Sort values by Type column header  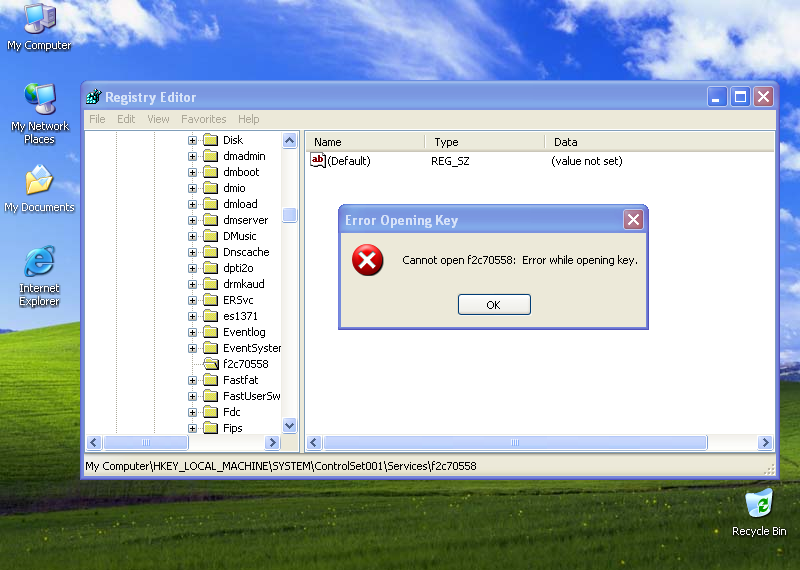[485, 142]
